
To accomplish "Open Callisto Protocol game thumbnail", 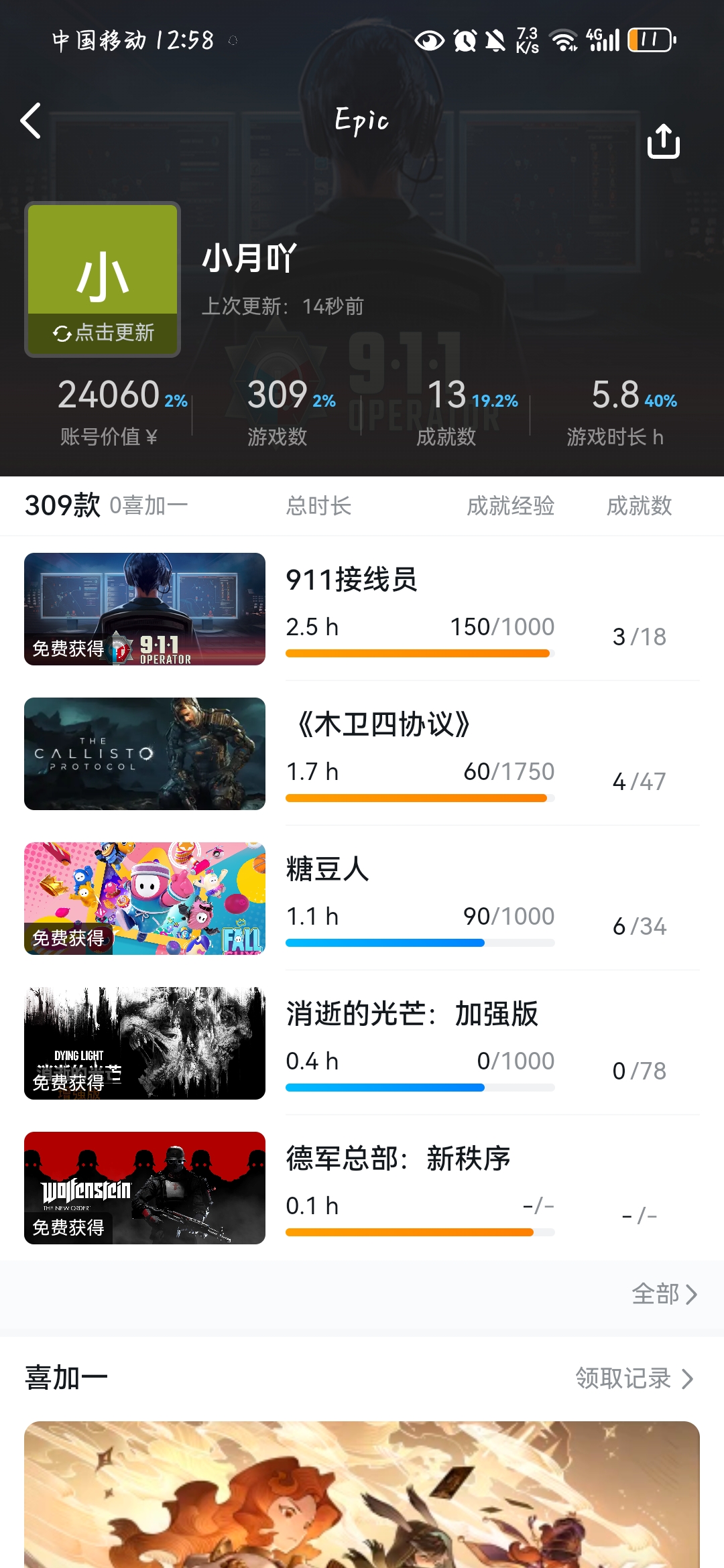I will coord(145,754).
